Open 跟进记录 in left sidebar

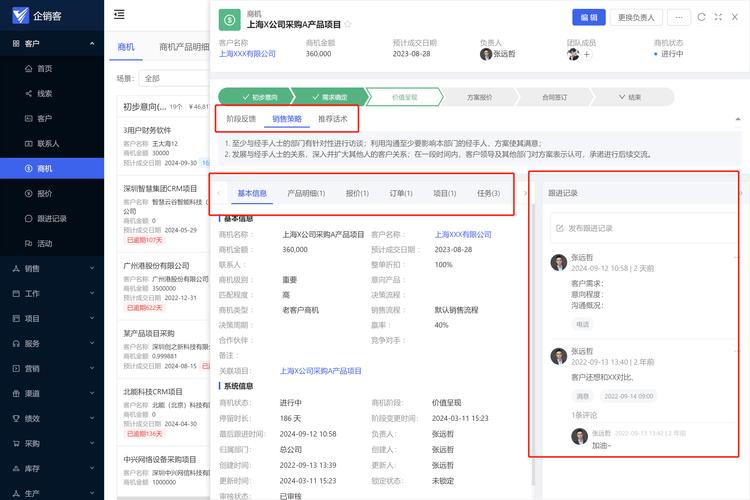(x=52, y=218)
